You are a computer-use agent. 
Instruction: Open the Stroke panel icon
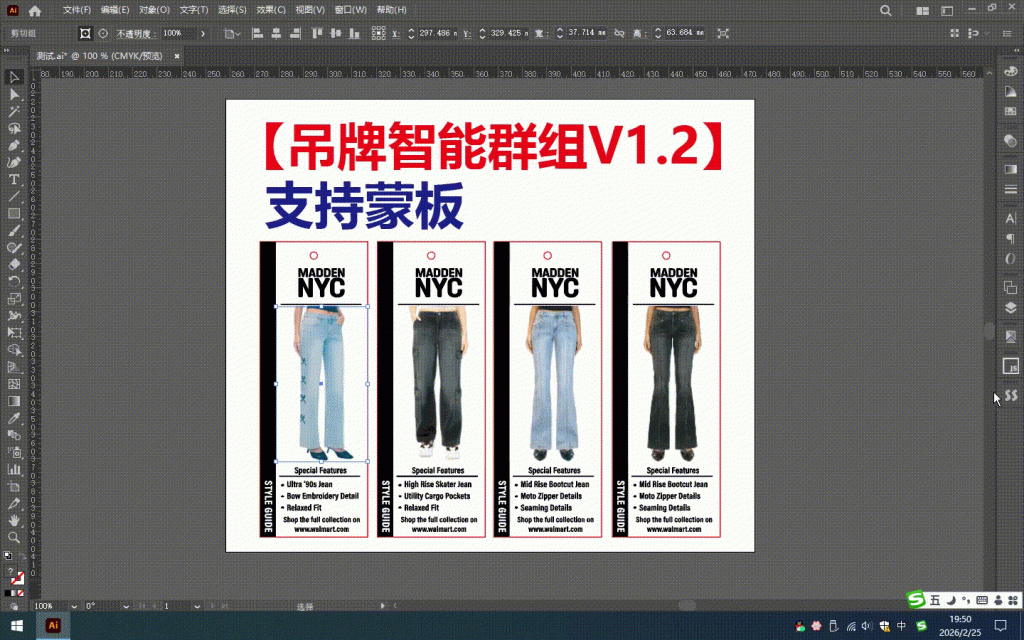pos(1010,189)
